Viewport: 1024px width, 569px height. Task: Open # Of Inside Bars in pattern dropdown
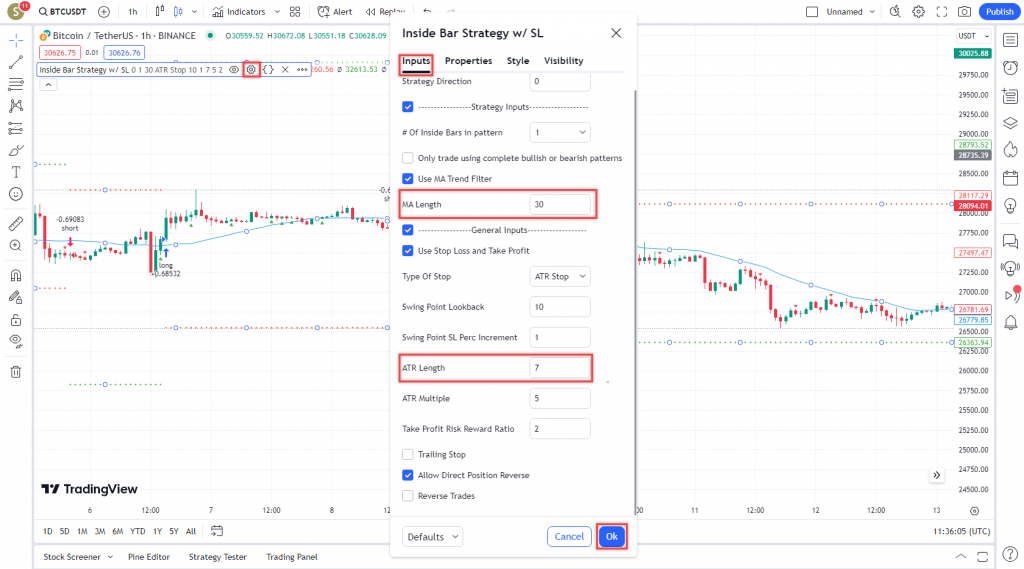click(x=560, y=133)
